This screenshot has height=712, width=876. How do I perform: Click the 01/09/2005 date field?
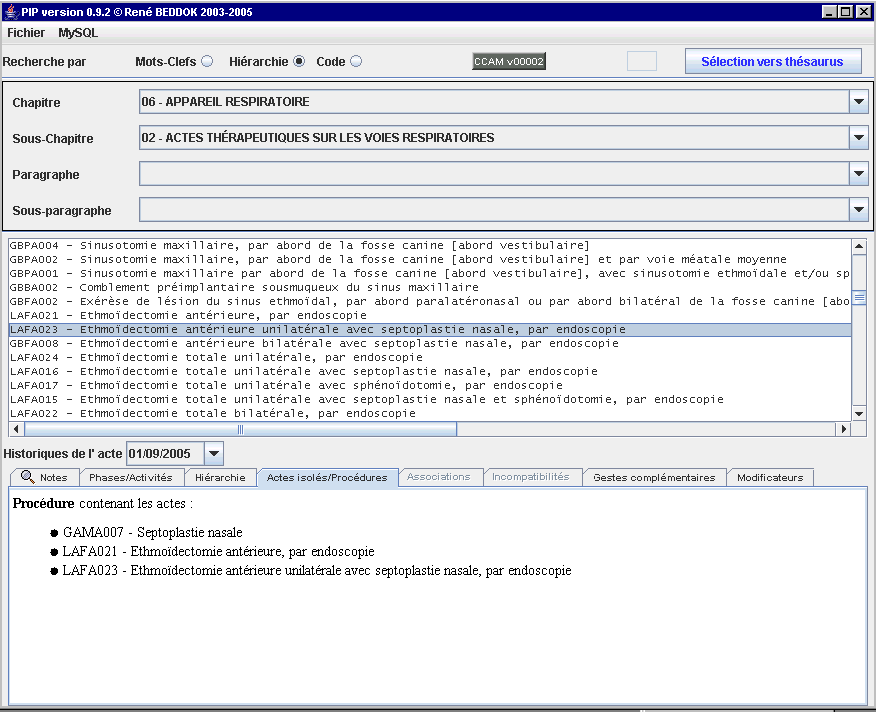(x=166, y=454)
